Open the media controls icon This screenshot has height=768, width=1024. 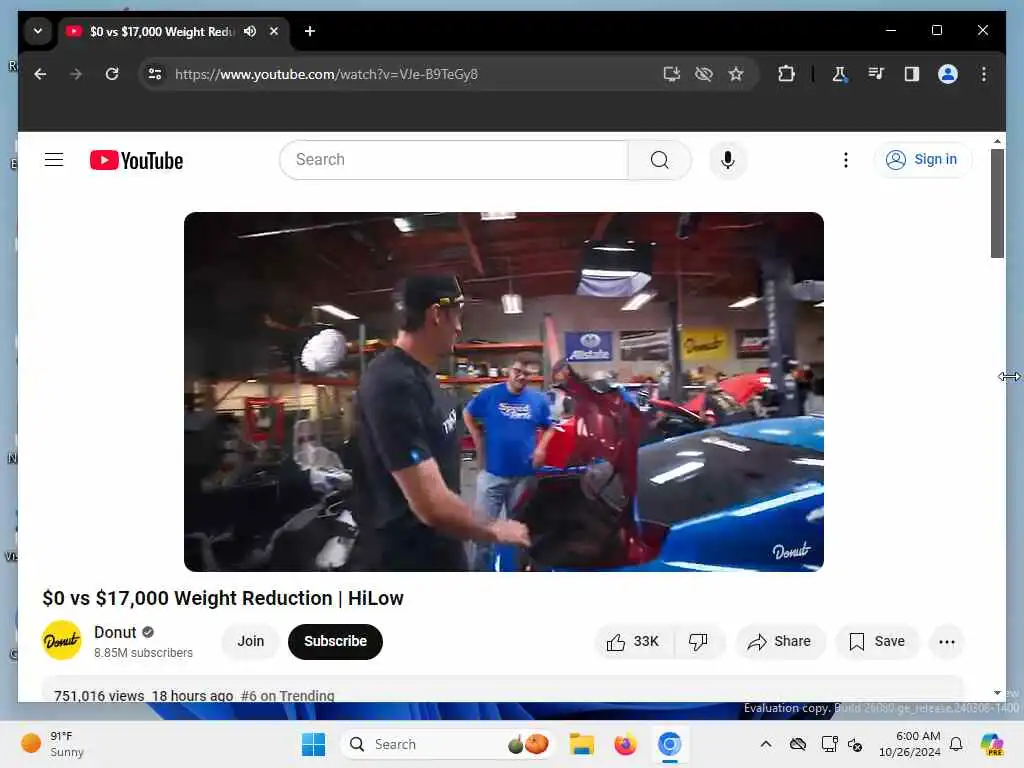click(876, 74)
